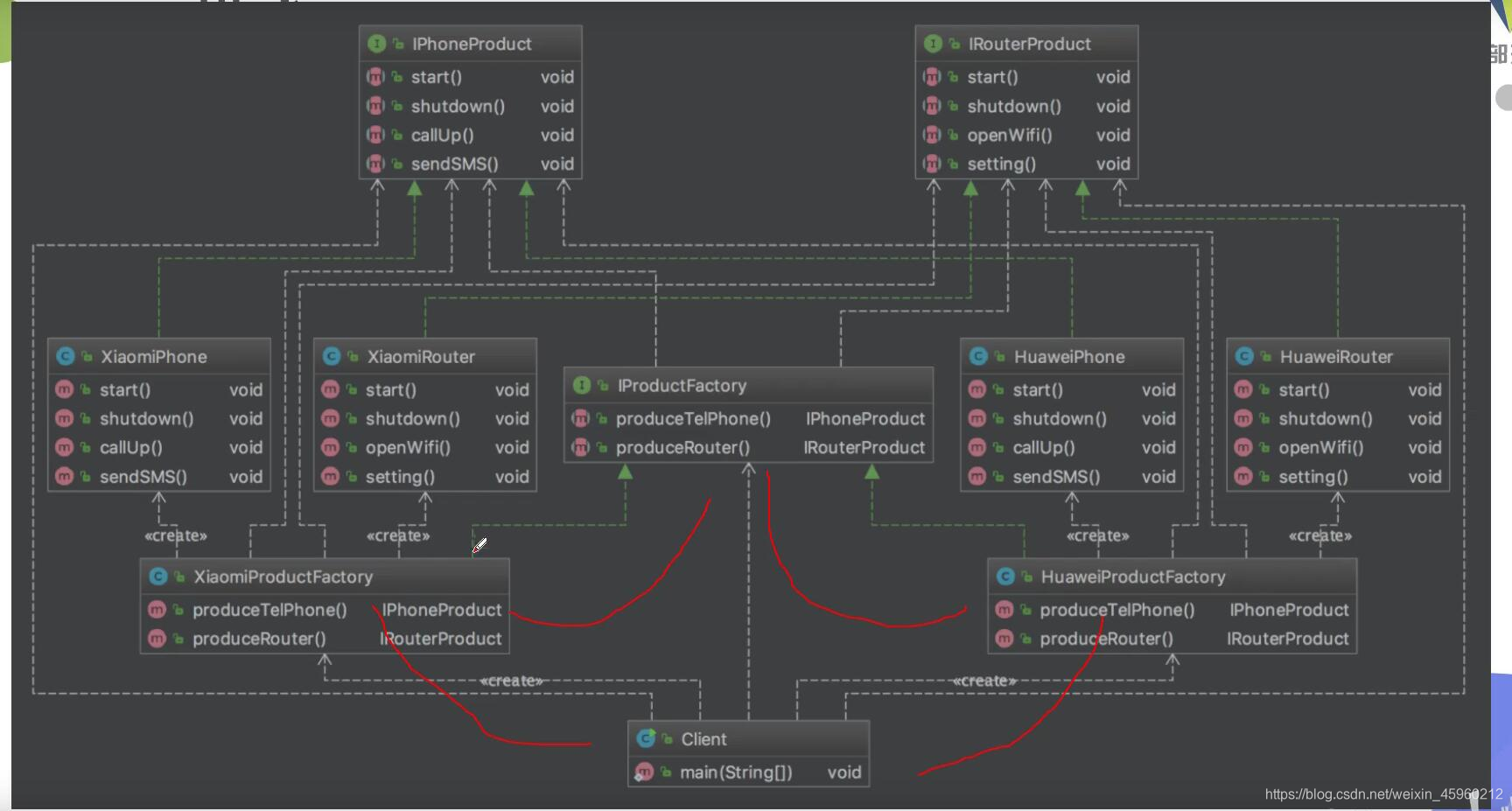Click setting() in HuaweiRouter
The height and width of the screenshot is (811, 1512).
tap(1312, 477)
